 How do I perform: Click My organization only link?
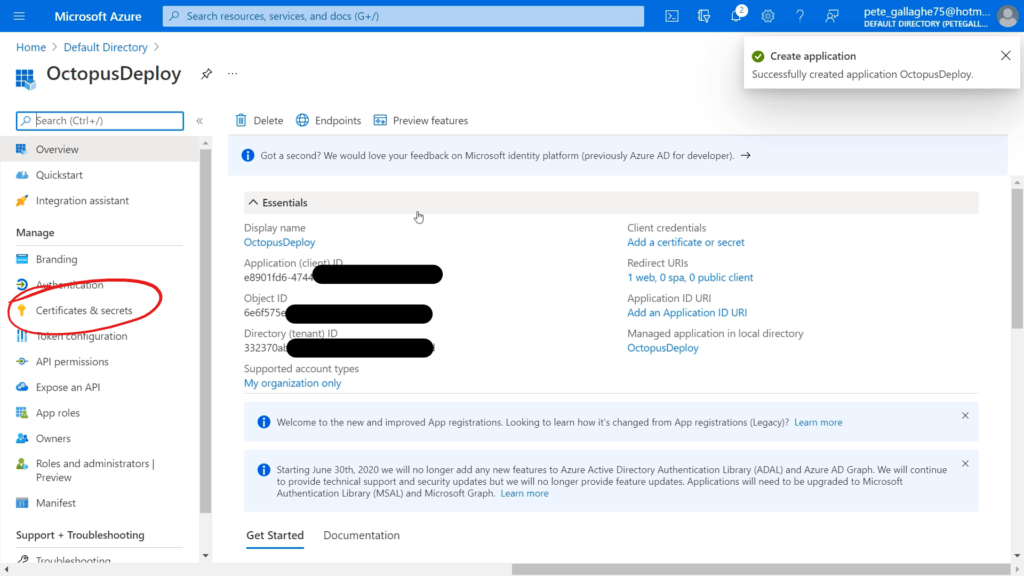[293, 383]
